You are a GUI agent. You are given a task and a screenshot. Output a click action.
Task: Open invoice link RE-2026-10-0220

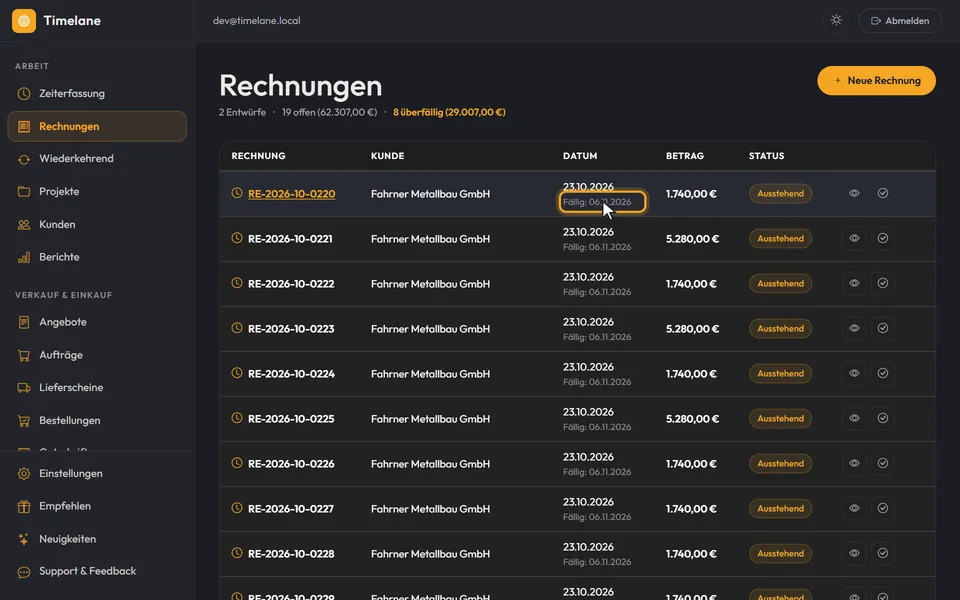291,194
